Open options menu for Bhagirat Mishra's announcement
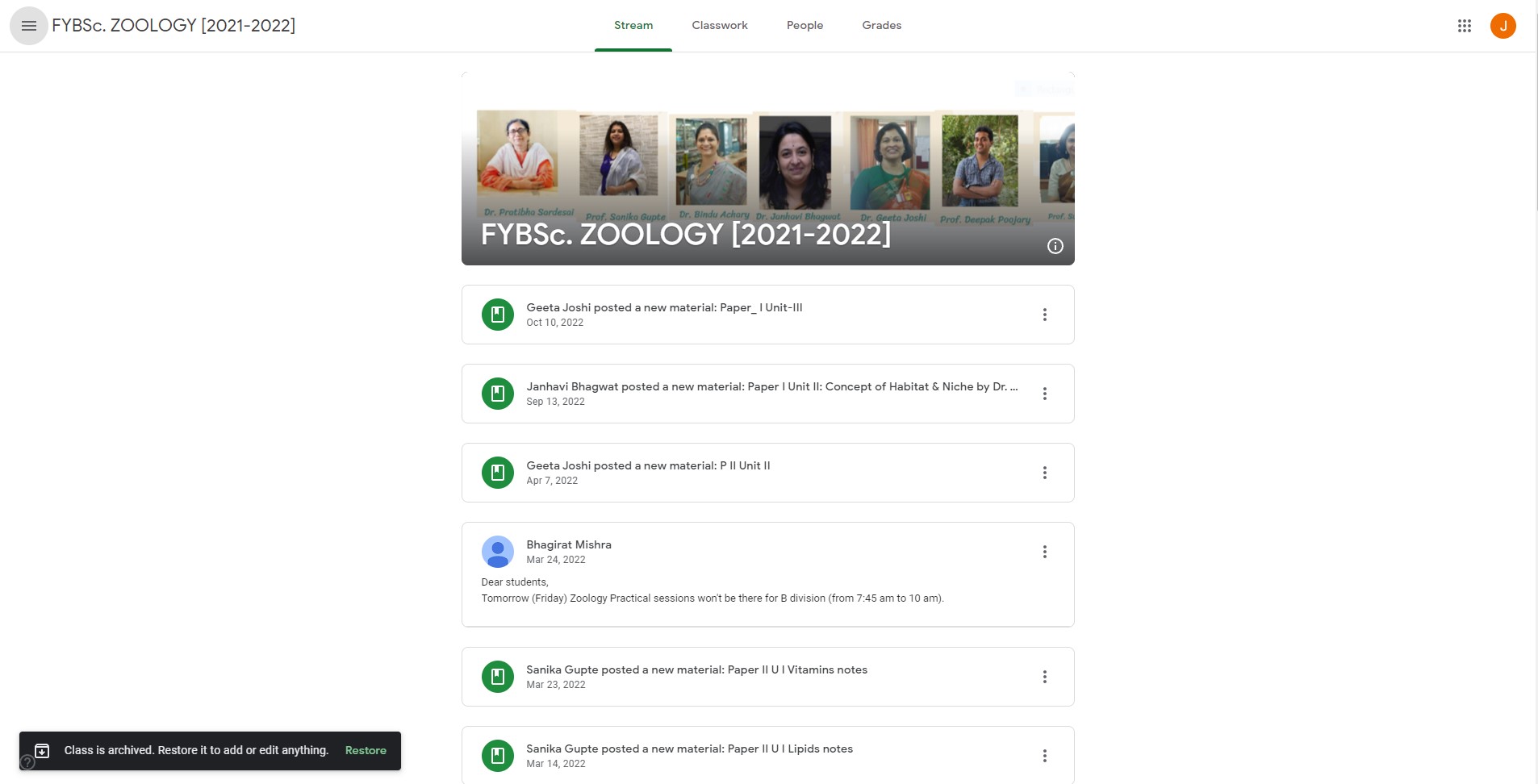Viewport: 1538px width, 784px height. pos(1044,552)
